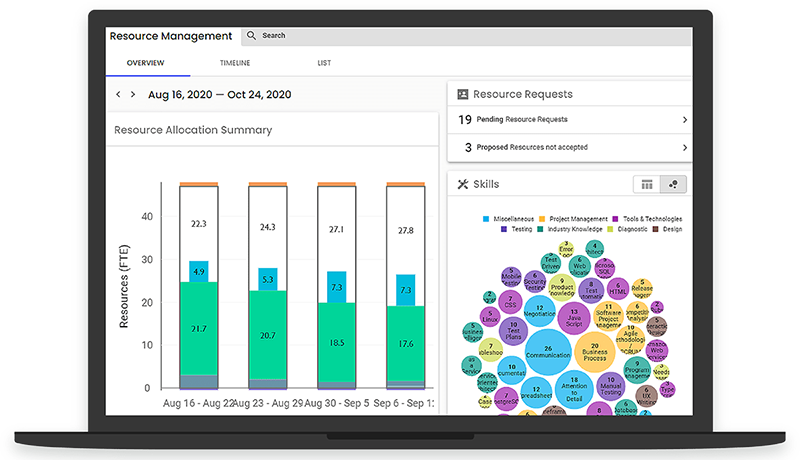Click blue 4.9 segment in Aug 16 bar
The image size is (800, 460).
tap(199, 272)
